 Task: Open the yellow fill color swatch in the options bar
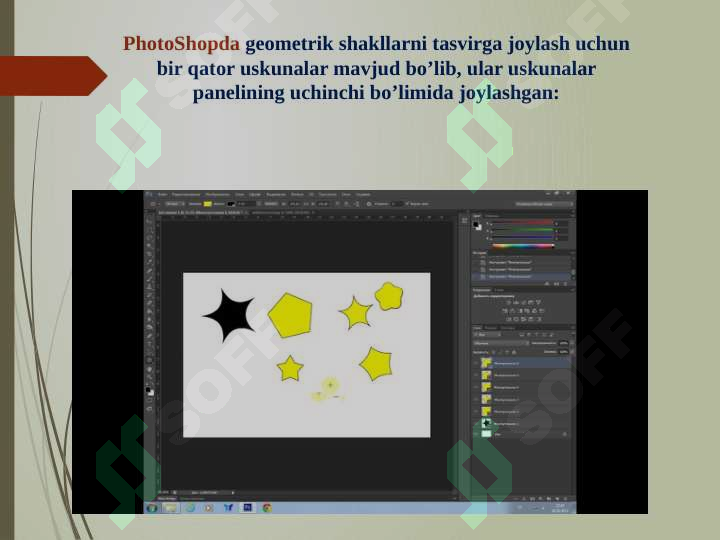(208, 204)
